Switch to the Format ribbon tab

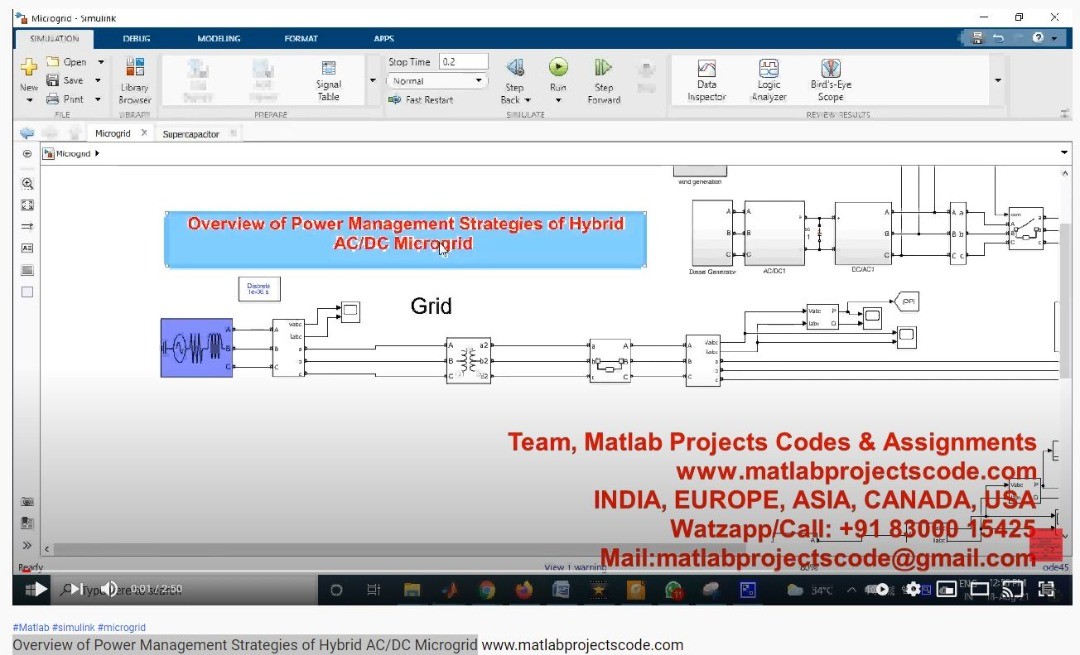pos(301,39)
